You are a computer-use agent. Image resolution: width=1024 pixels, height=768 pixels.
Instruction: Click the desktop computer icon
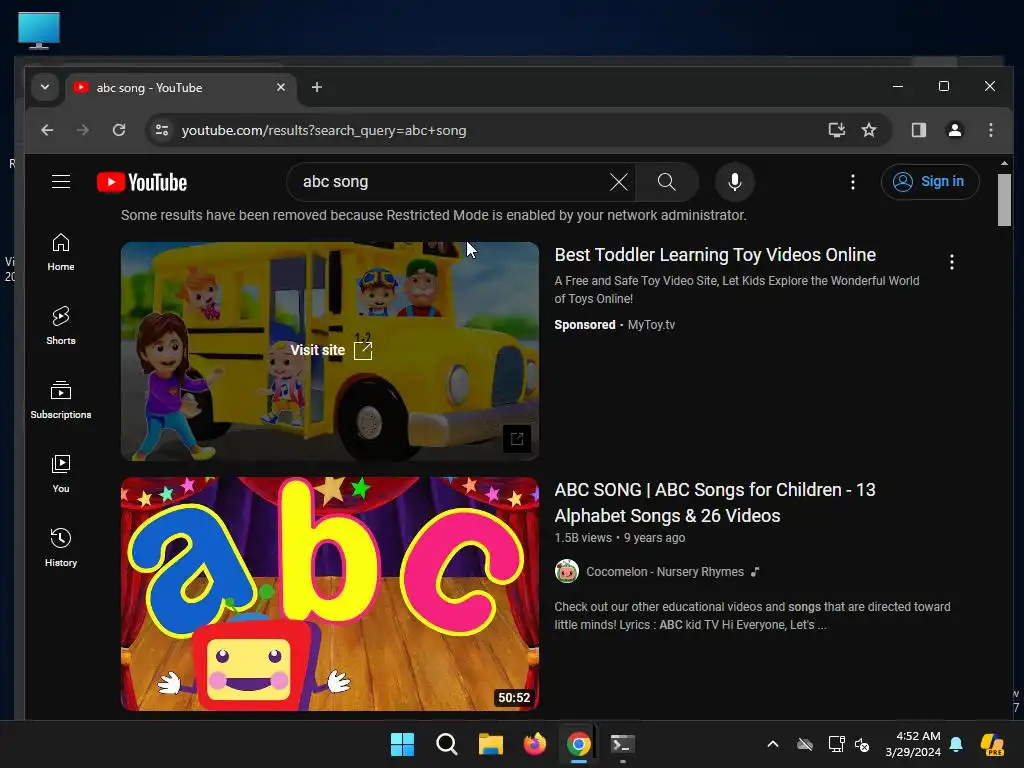coord(39,30)
